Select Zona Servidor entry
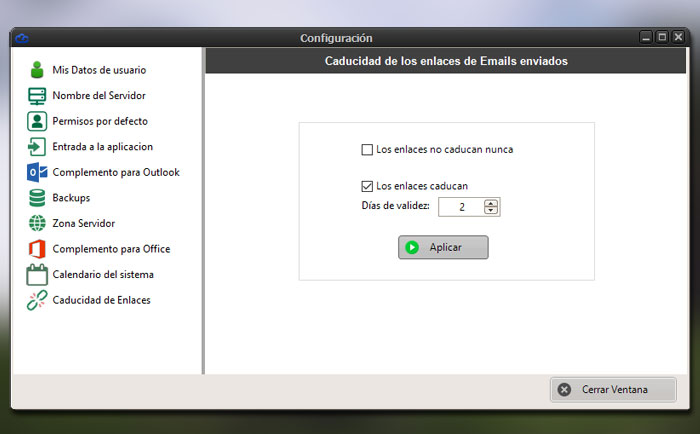Image resolution: width=700 pixels, height=434 pixels. 83,223
